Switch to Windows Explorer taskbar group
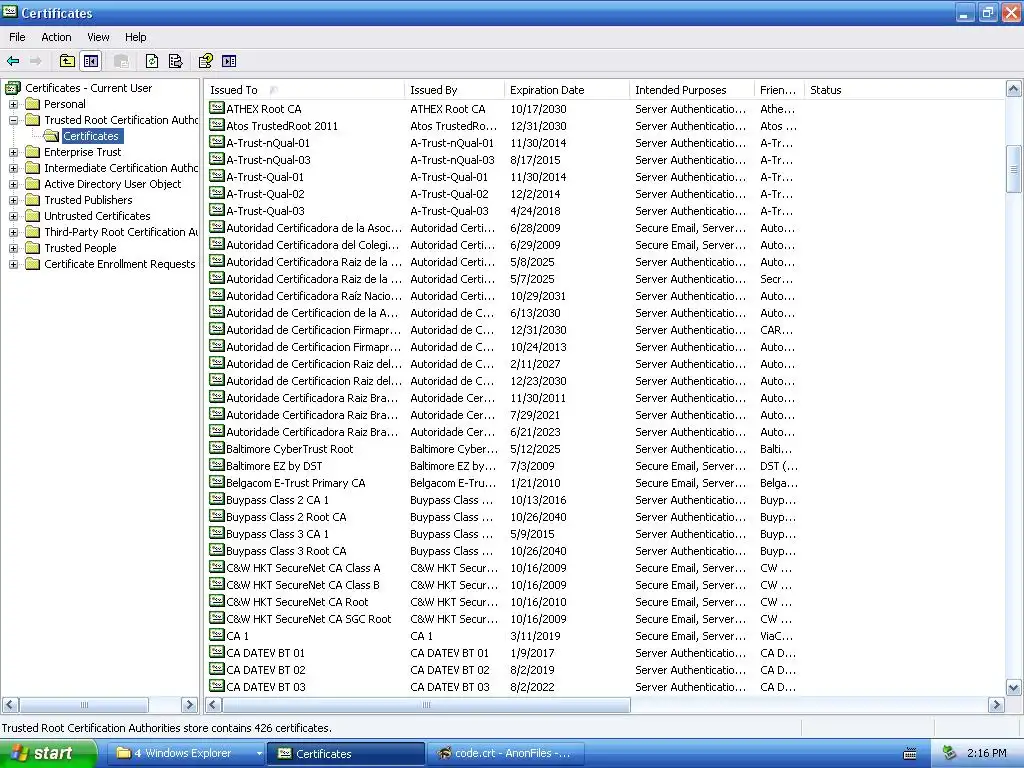Screen dimensions: 1024x768 click(188, 753)
